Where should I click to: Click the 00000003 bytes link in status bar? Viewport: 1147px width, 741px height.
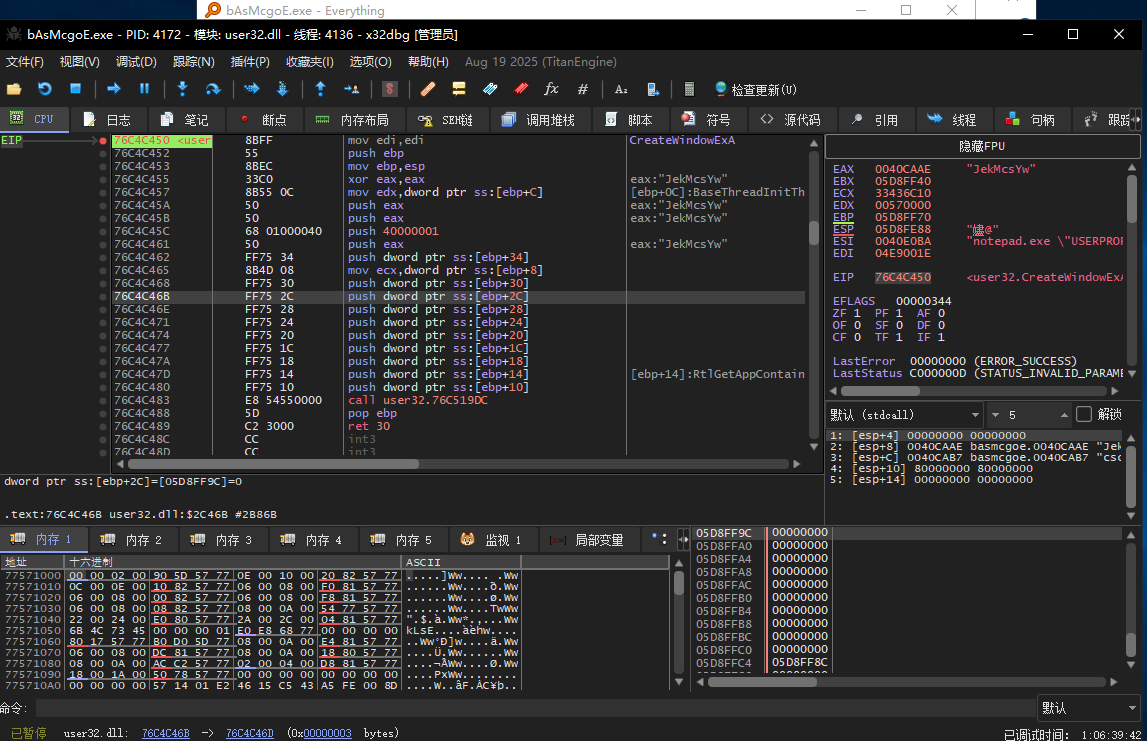(x=328, y=733)
